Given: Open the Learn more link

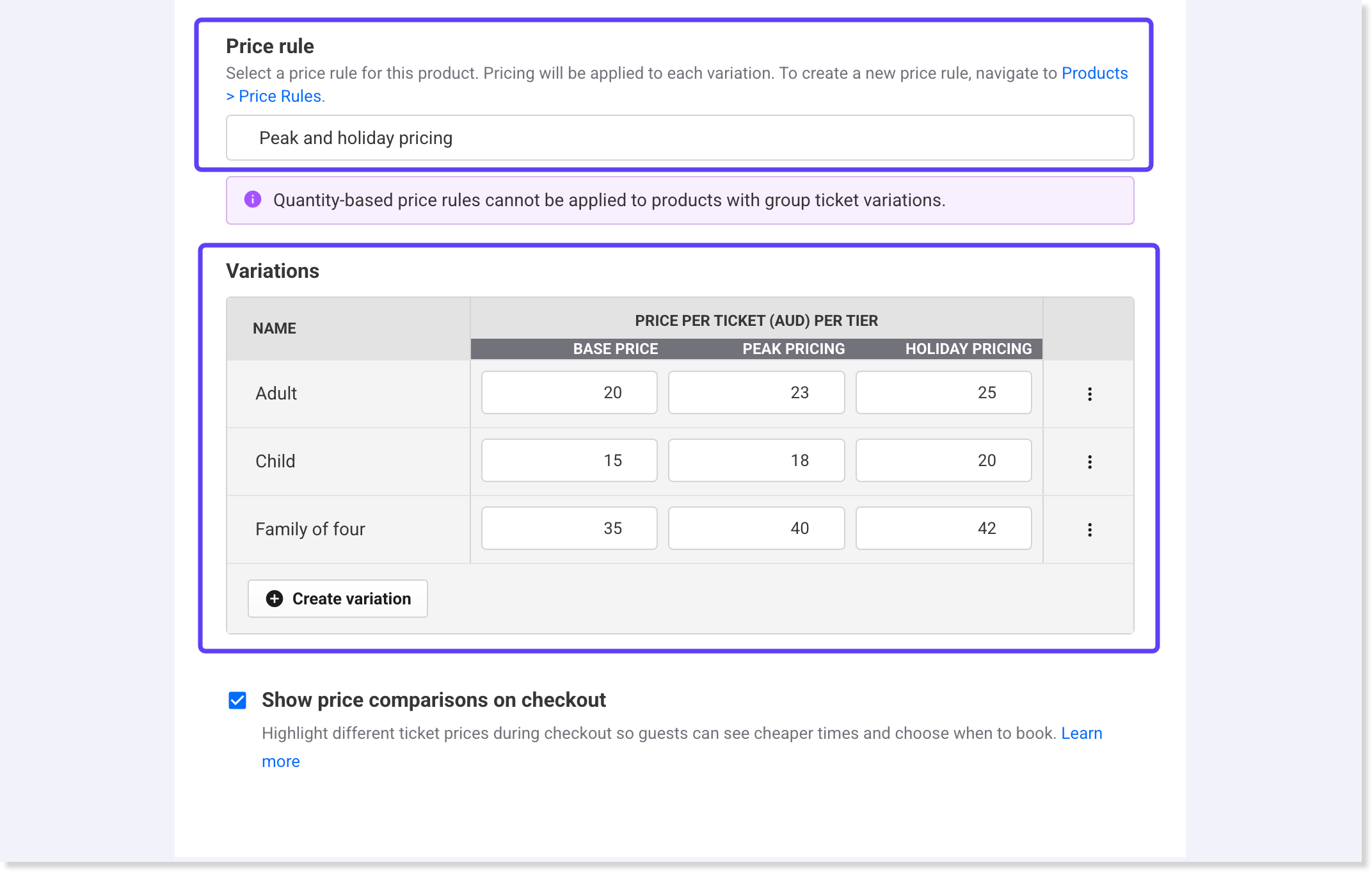Looking at the screenshot, I should tap(1081, 734).
